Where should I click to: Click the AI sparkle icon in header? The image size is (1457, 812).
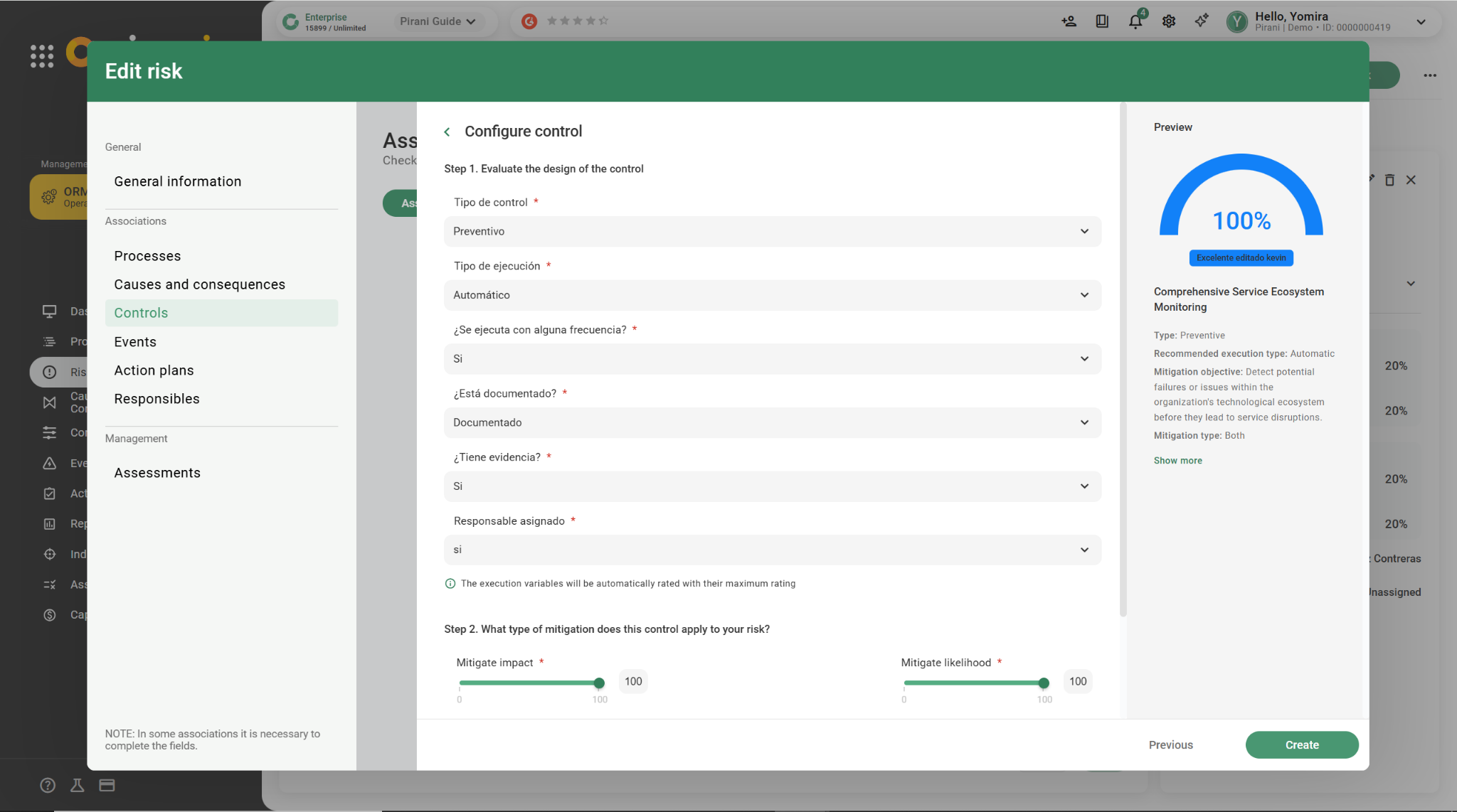point(1202,21)
